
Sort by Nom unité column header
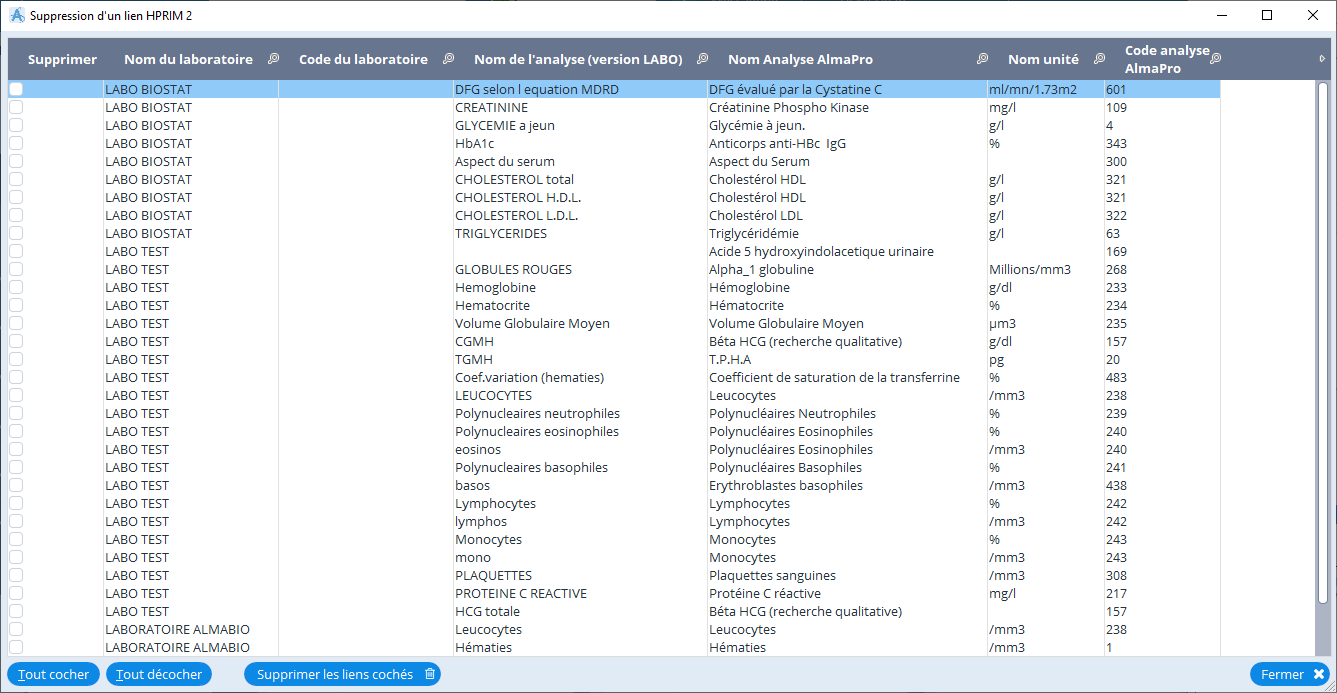(1042, 59)
